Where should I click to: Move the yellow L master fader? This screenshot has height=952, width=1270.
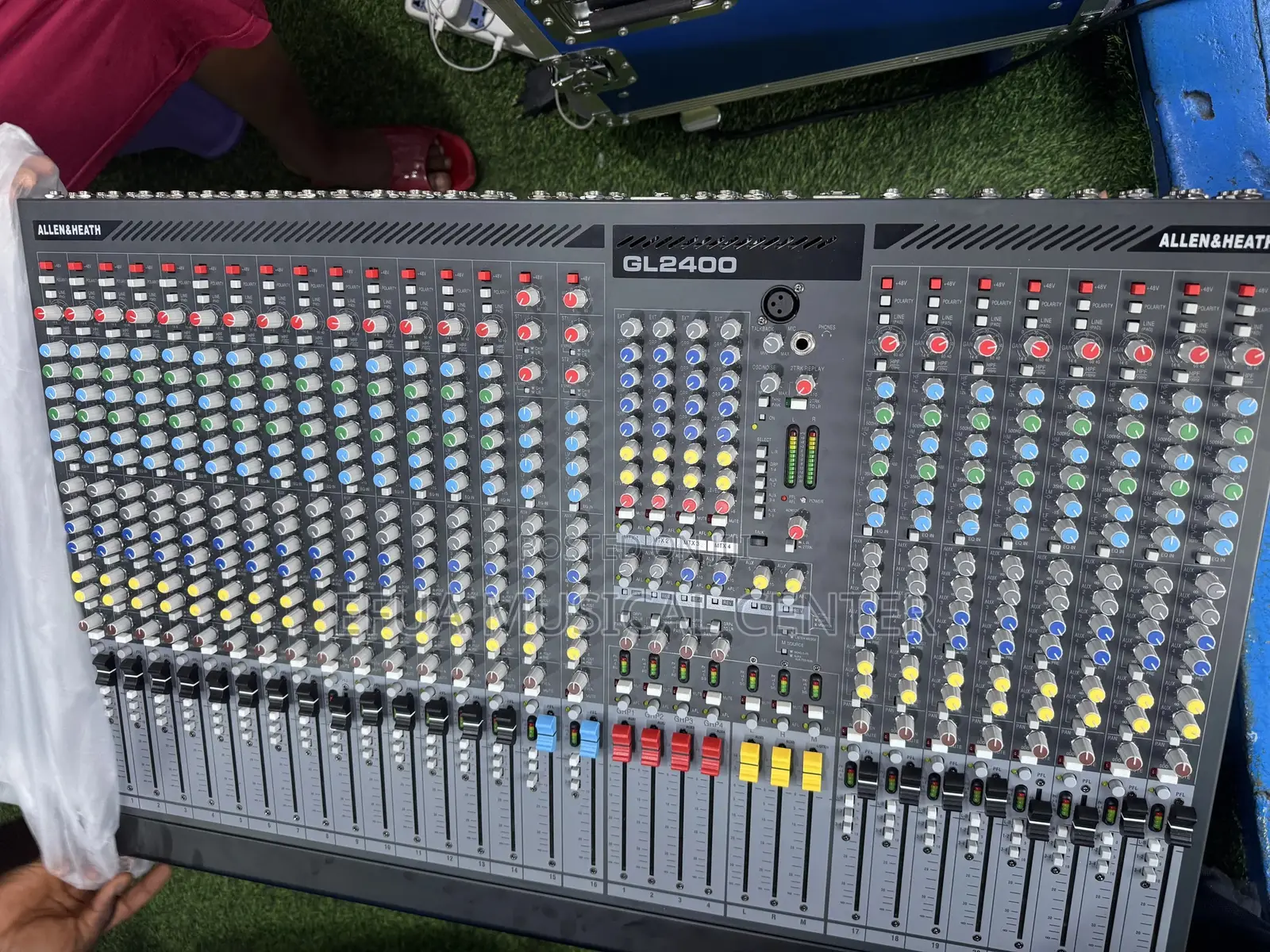click(750, 762)
